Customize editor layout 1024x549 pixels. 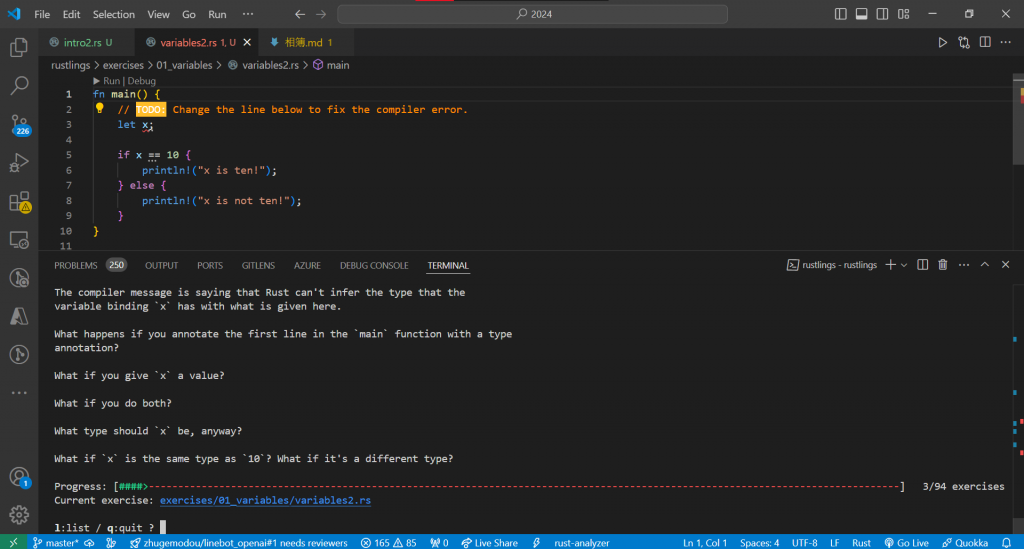click(903, 14)
